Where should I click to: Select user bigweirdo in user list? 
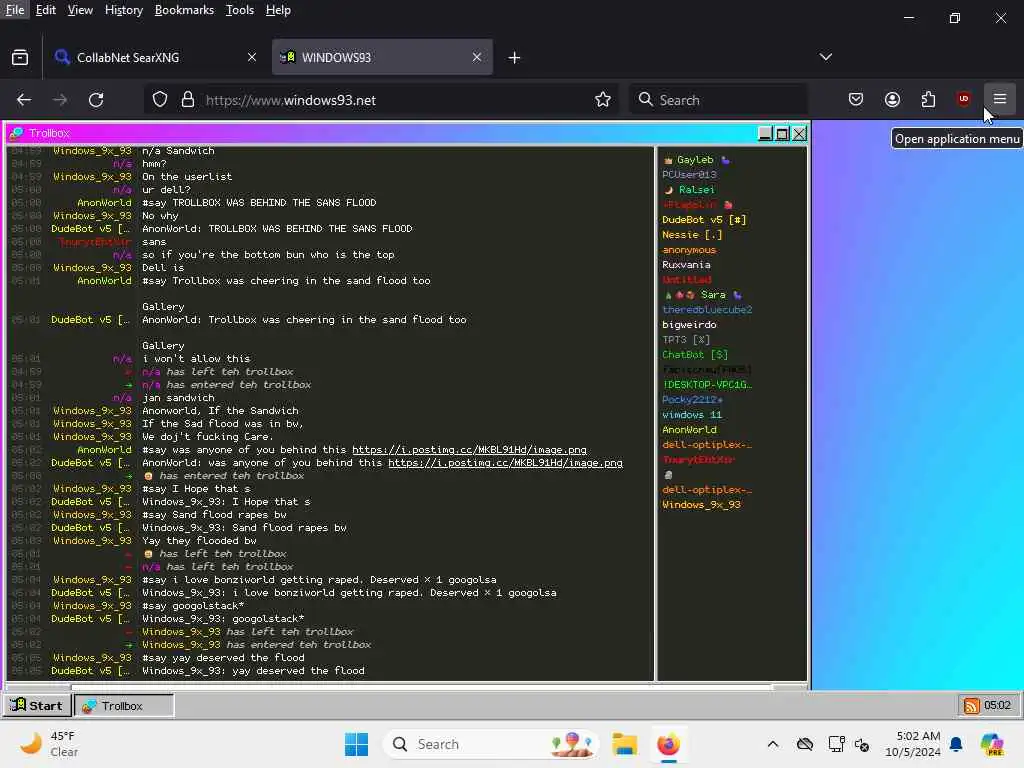(x=689, y=325)
